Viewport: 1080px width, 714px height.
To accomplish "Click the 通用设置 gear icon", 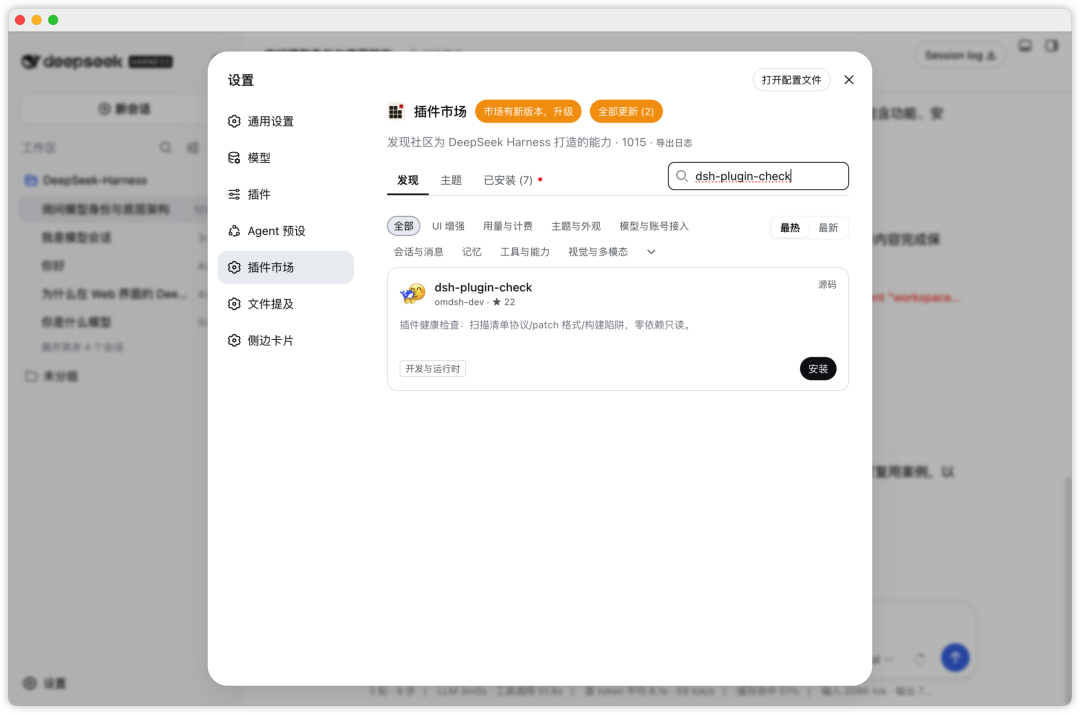I will click(234, 121).
